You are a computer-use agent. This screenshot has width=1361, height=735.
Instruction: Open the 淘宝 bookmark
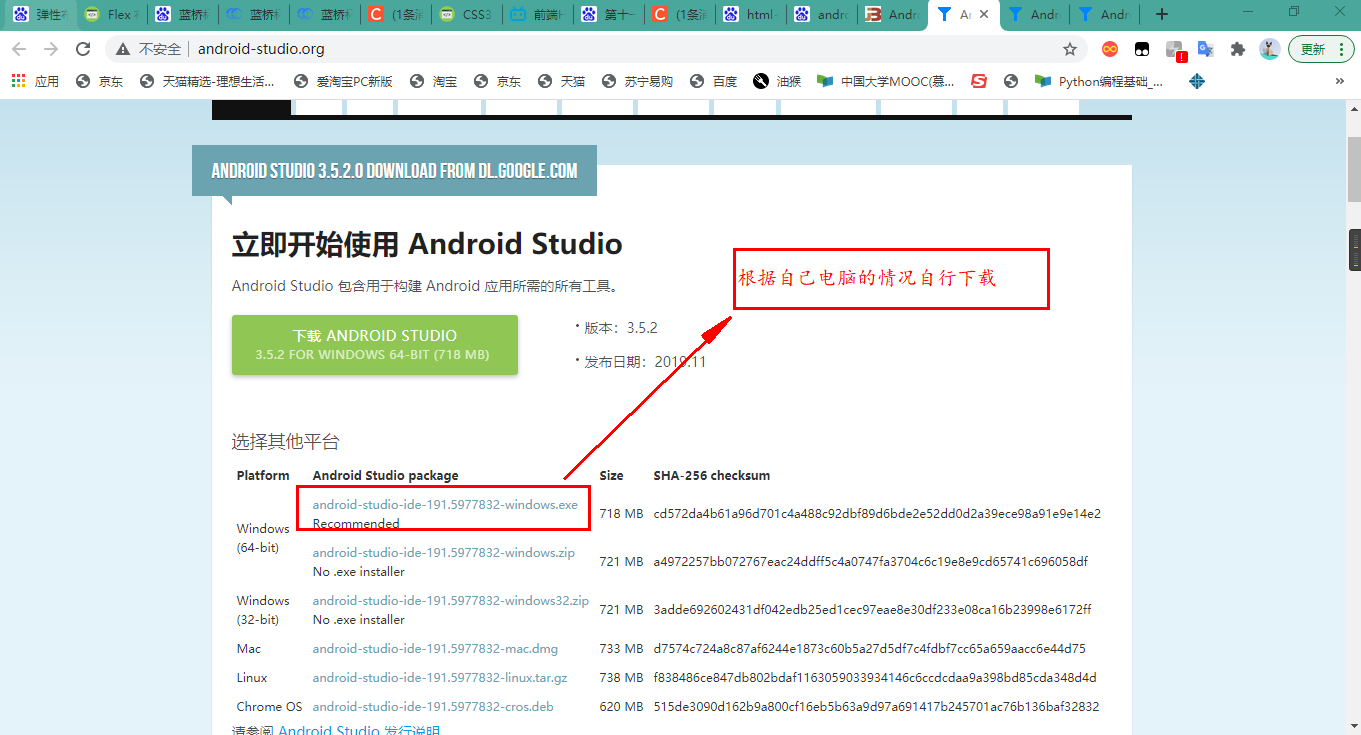[x=434, y=81]
